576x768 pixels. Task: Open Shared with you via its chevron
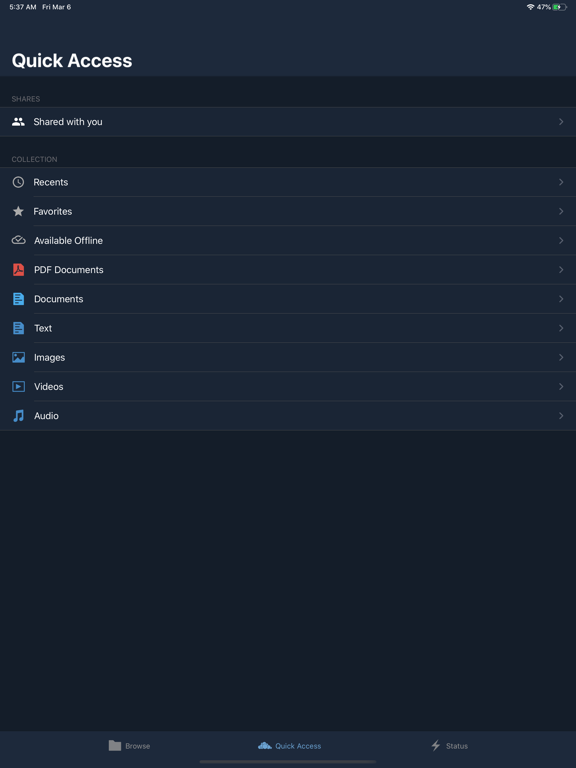point(561,122)
